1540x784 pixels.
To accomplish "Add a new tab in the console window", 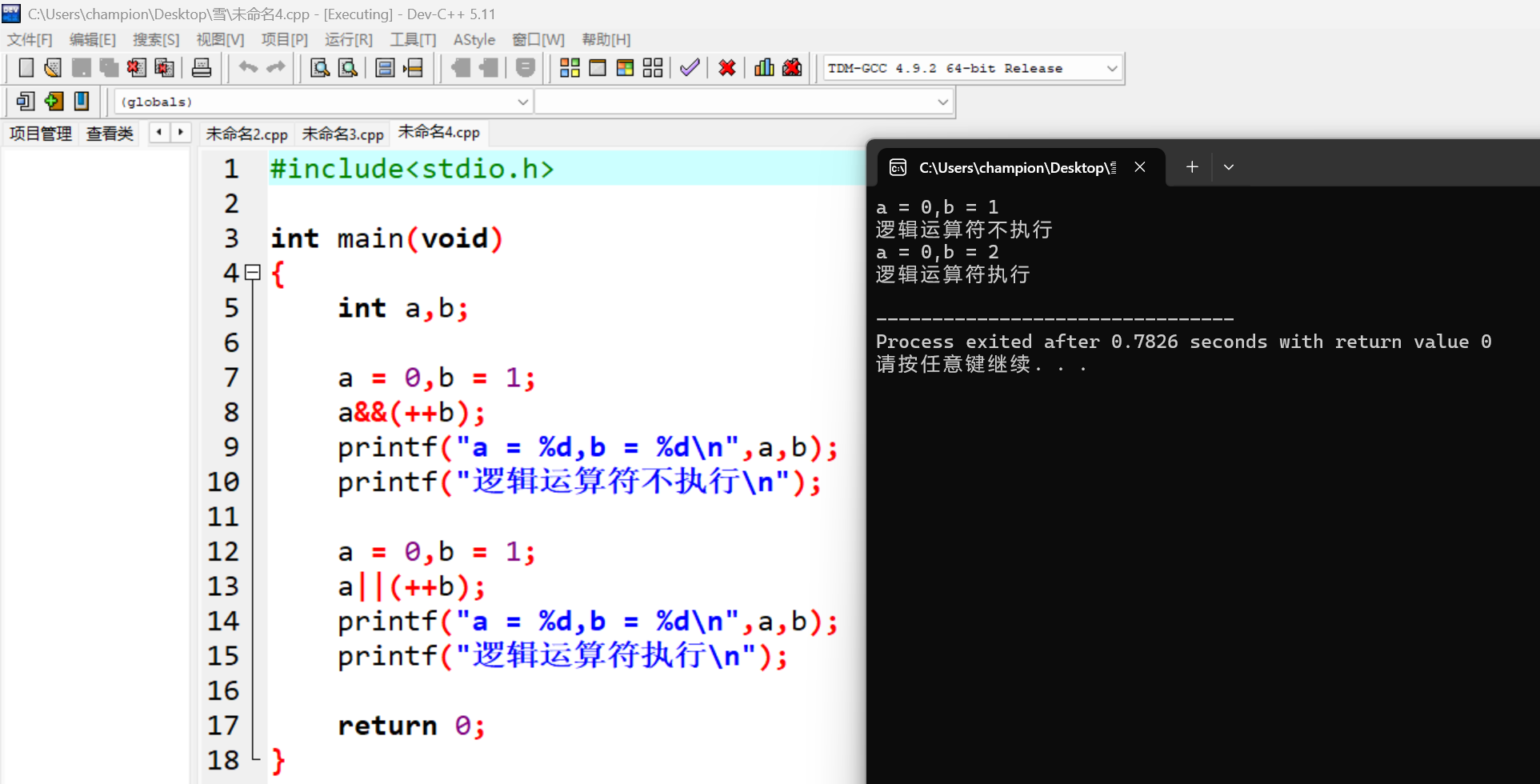I will point(1192,166).
